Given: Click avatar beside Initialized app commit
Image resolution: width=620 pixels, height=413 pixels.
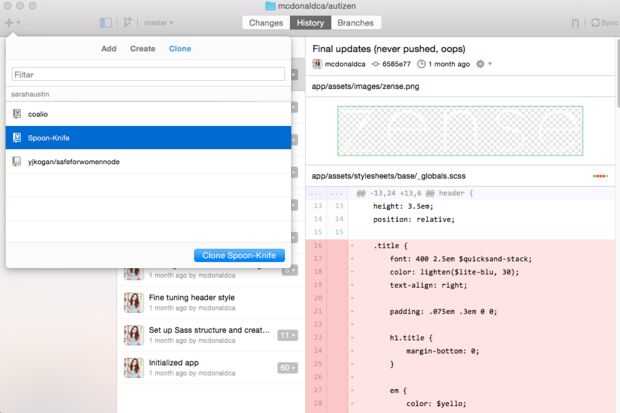Looking at the screenshot, I should coord(133,368).
